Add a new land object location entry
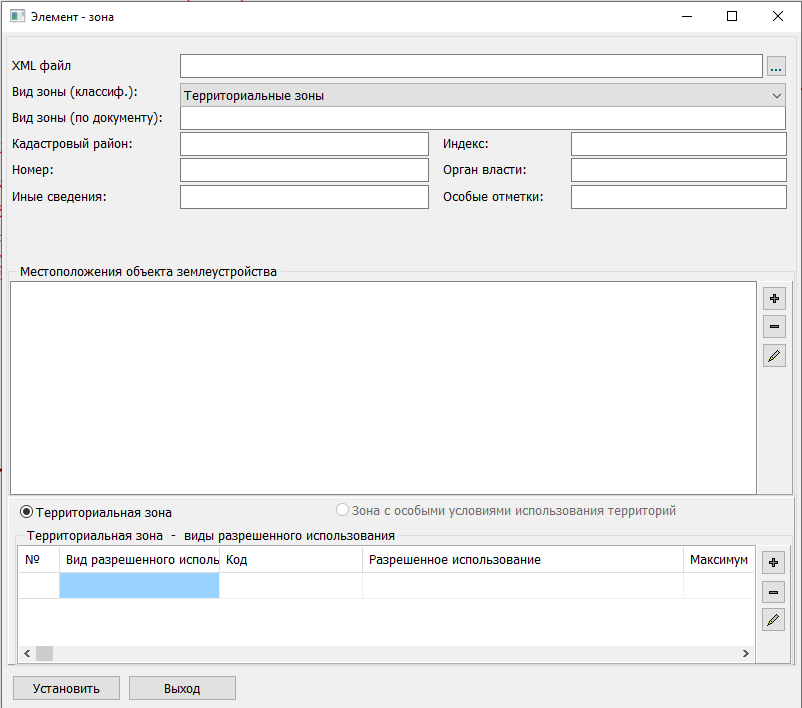The height and width of the screenshot is (708, 802). 774,298
